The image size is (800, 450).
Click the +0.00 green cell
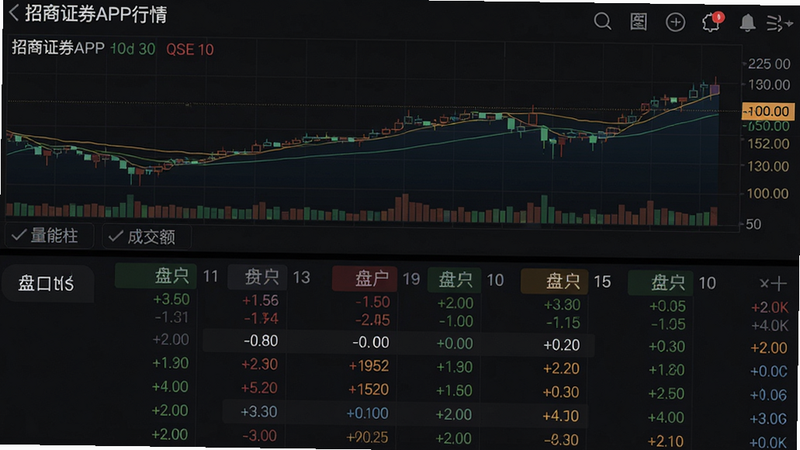click(455, 343)
